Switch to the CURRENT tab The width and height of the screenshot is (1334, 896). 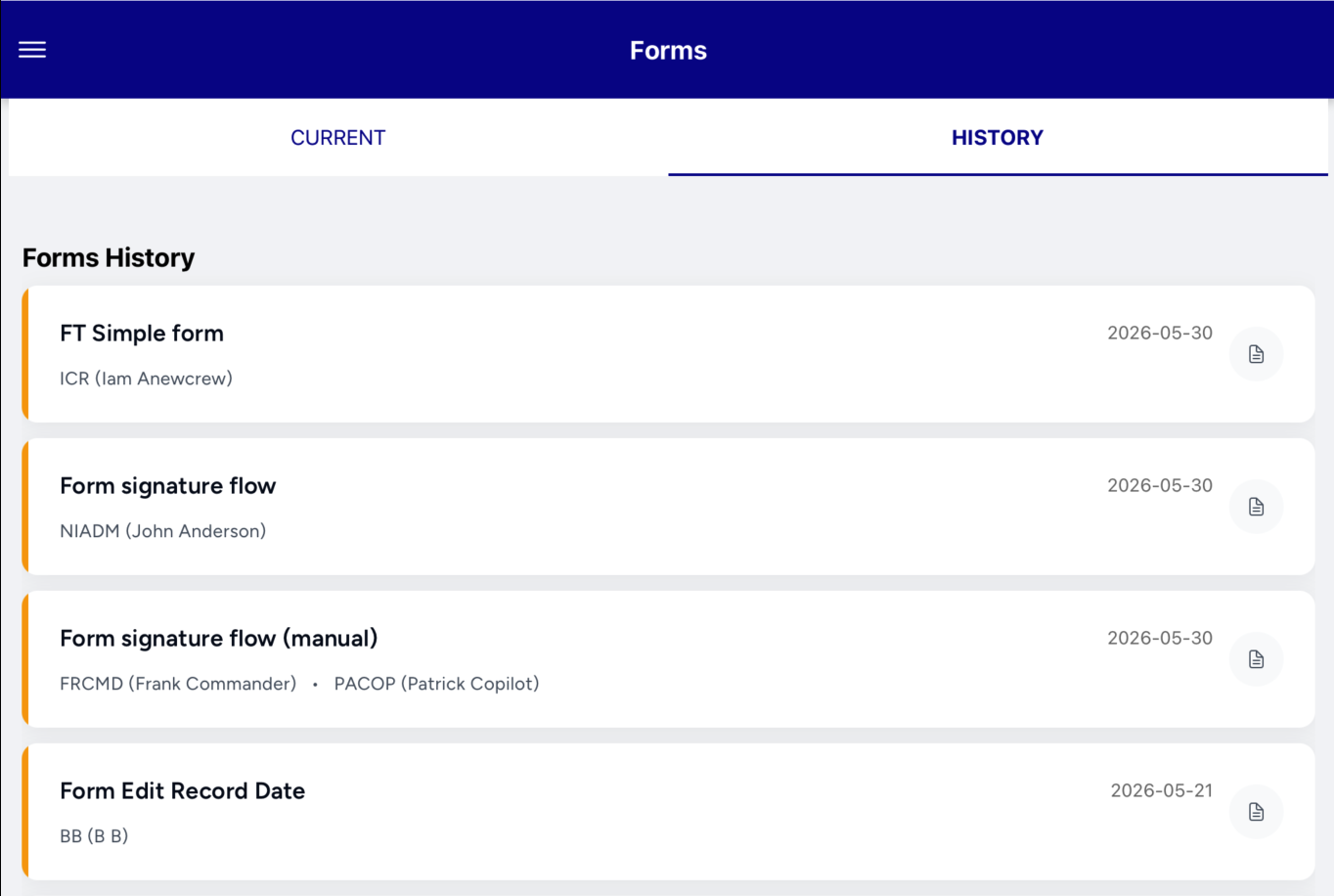tap(338, 138)
